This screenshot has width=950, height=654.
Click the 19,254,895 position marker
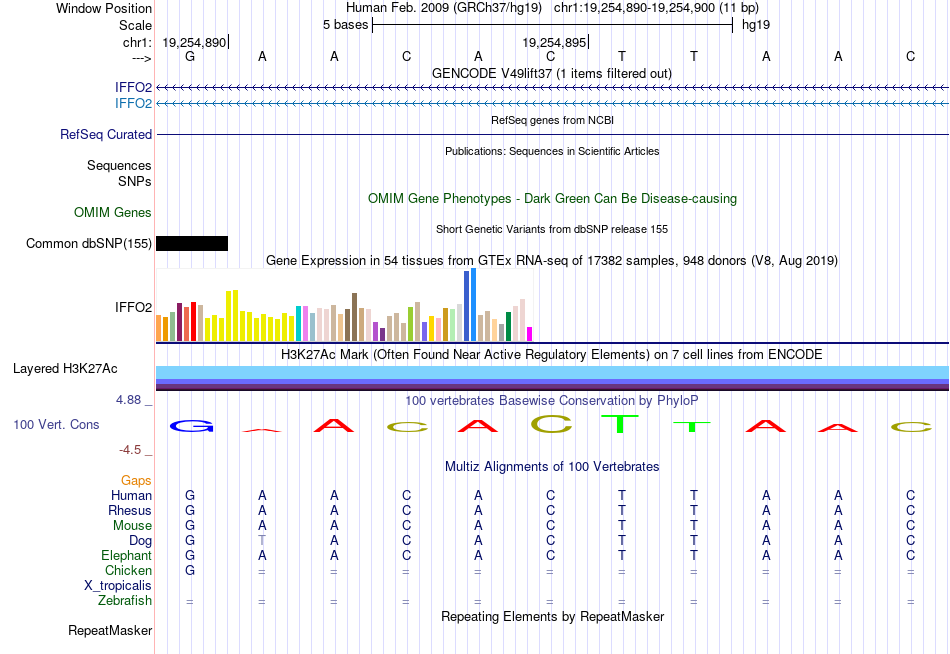pyautogui.click(x=554, y=42)
